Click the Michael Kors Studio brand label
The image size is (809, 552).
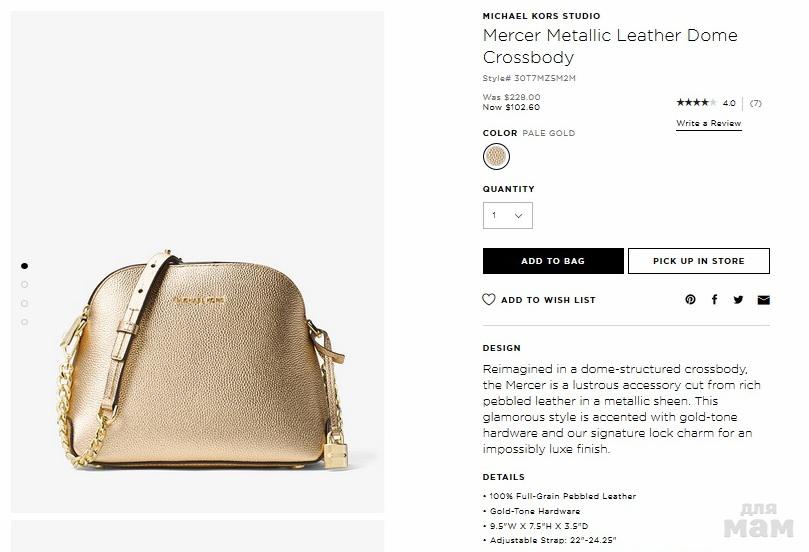(x=541, y=16)
